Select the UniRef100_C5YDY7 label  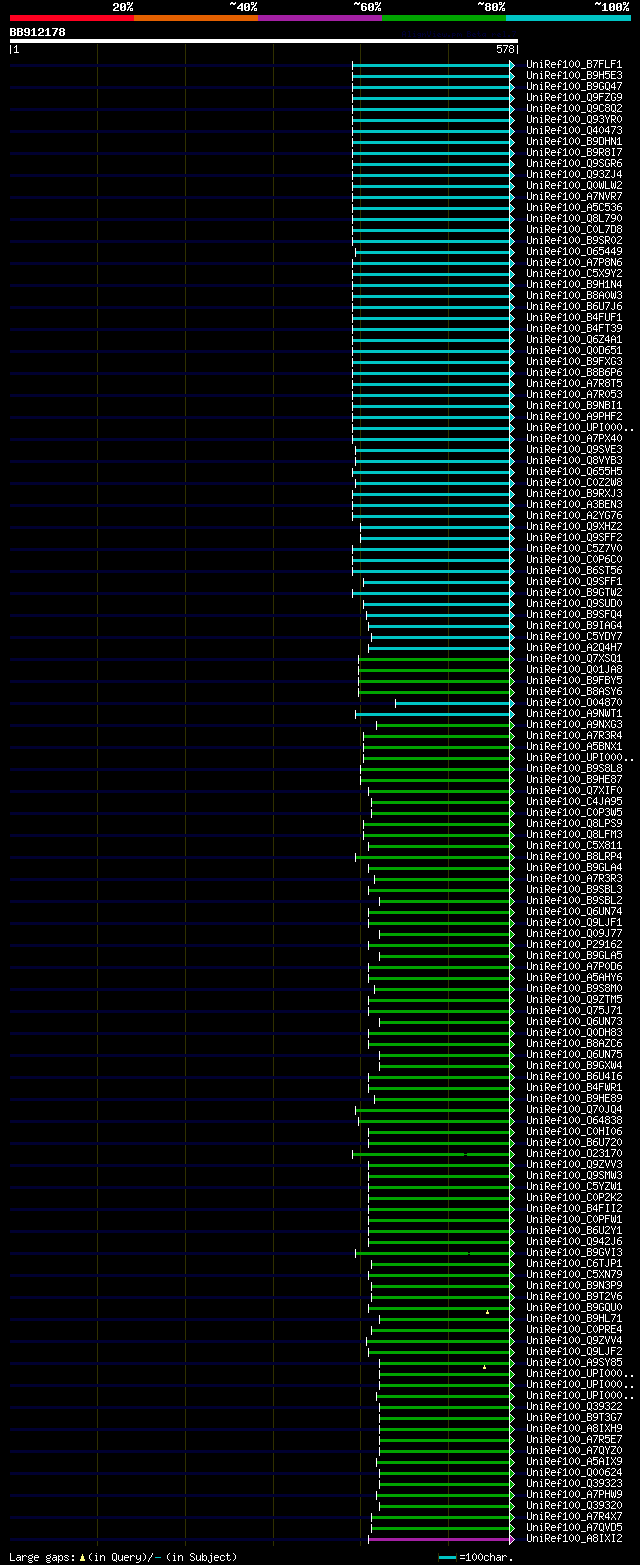tap(574, 636)
